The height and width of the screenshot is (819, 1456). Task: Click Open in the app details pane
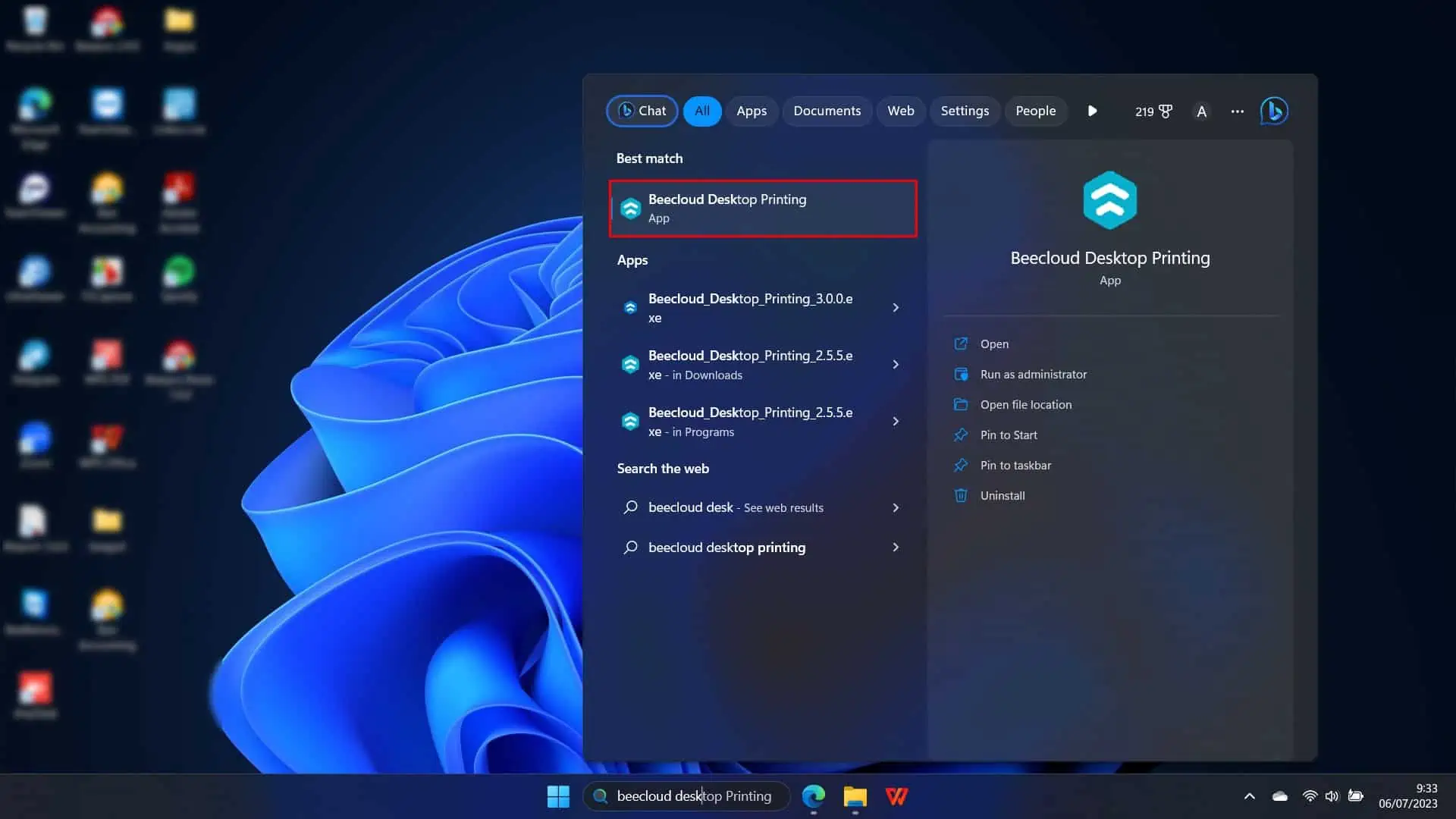994,344
